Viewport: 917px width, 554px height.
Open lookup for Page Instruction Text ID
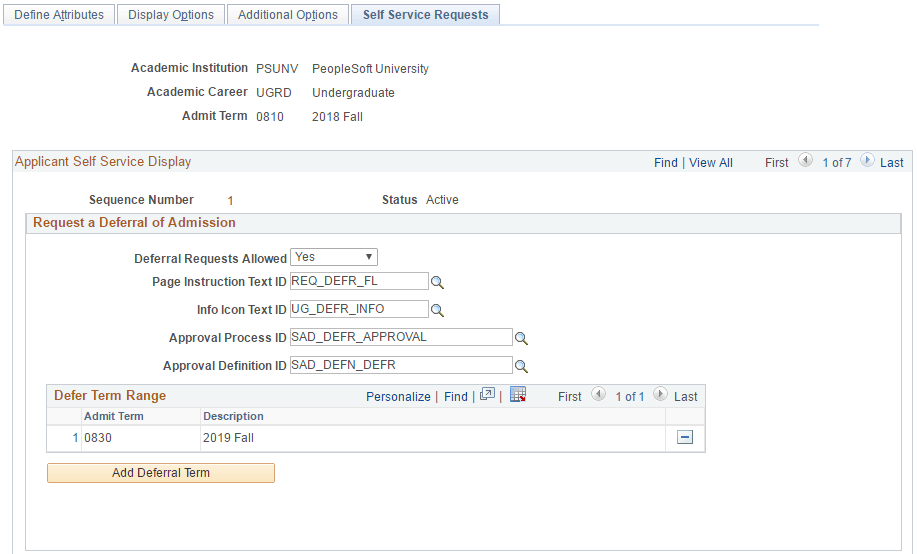(x=437, y=283)
